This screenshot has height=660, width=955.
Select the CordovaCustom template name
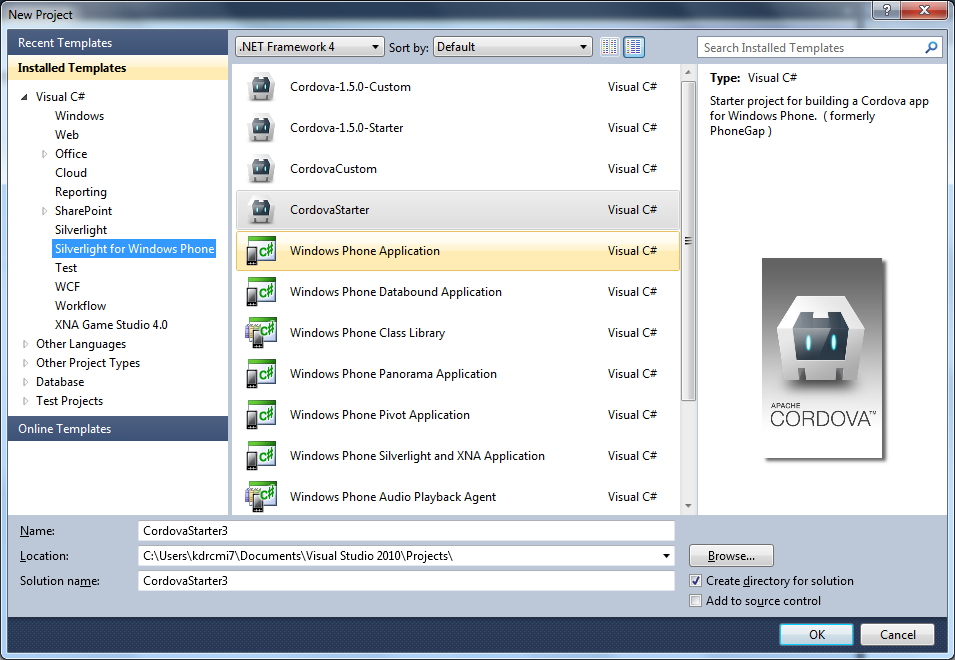pyautogui.click(x=333, y=169)
